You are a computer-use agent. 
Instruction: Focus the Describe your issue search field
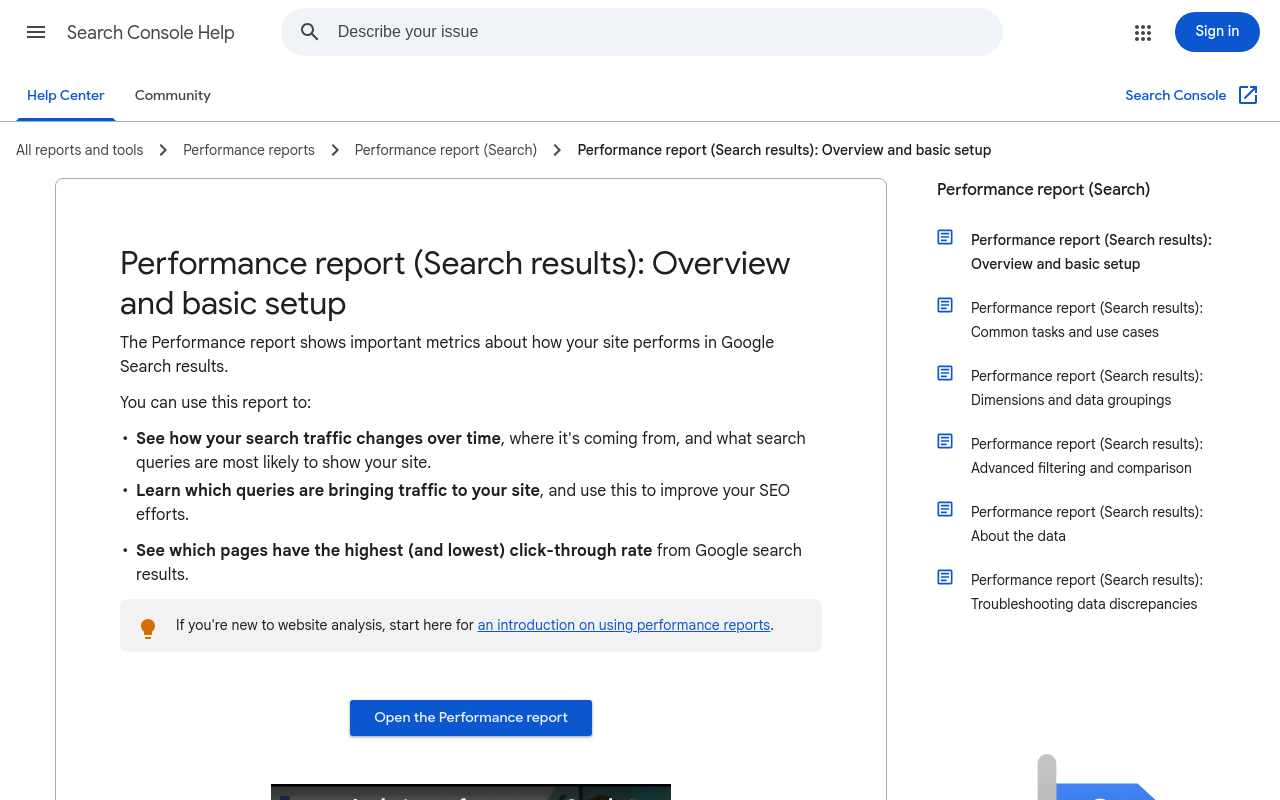coord(642,32)
